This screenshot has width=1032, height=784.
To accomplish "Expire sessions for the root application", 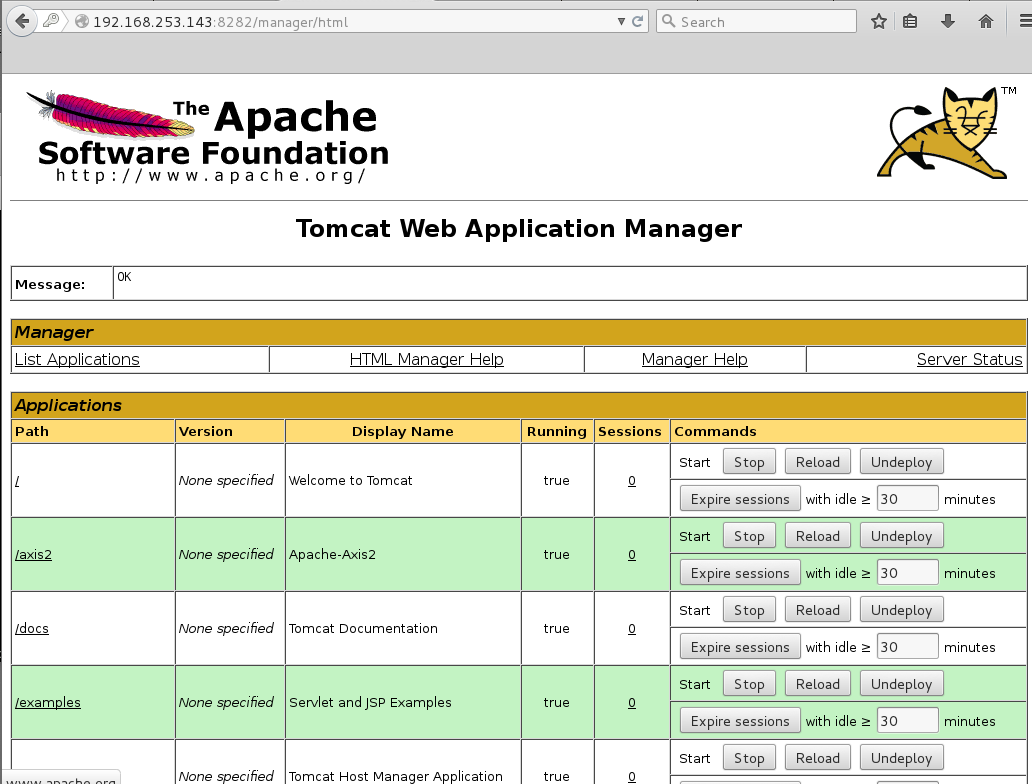I will (x=740, y=499).
